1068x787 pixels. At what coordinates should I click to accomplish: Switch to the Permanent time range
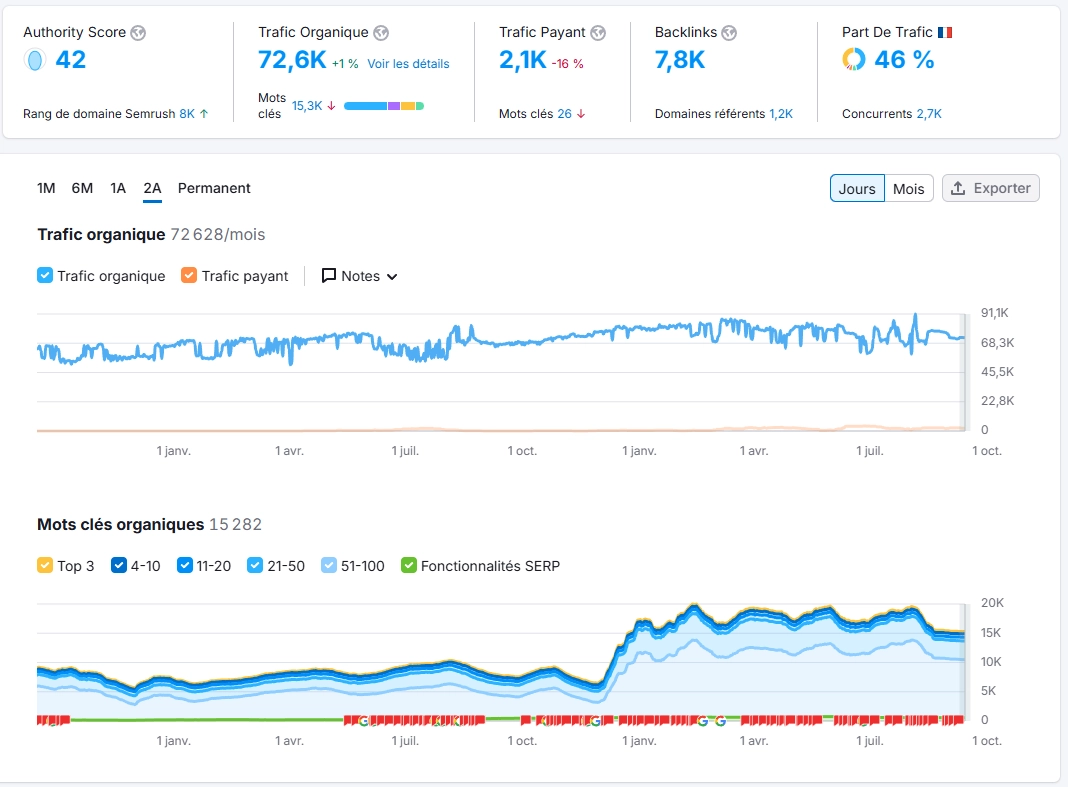pos(214,188)
